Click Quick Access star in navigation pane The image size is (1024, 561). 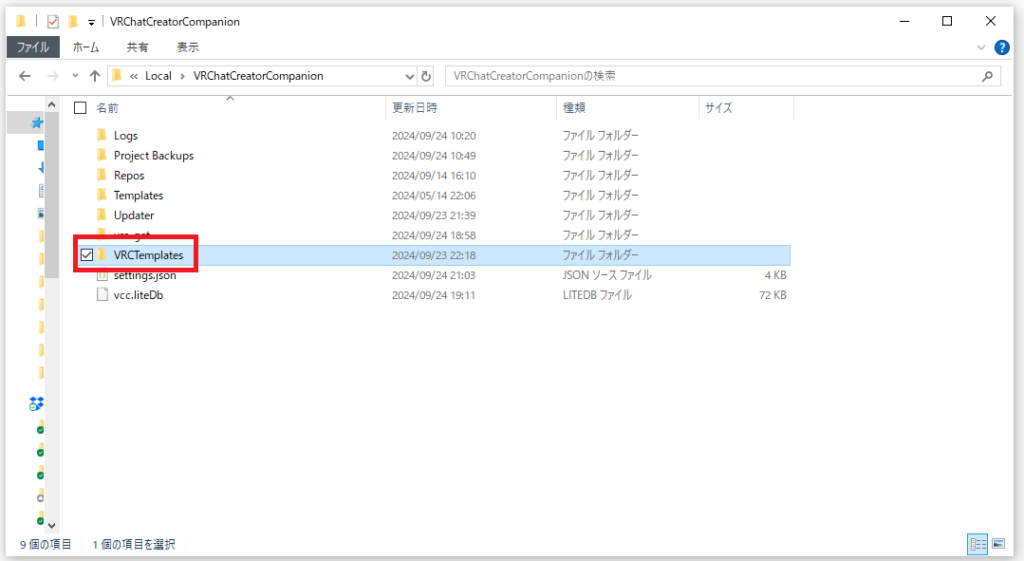37,122
